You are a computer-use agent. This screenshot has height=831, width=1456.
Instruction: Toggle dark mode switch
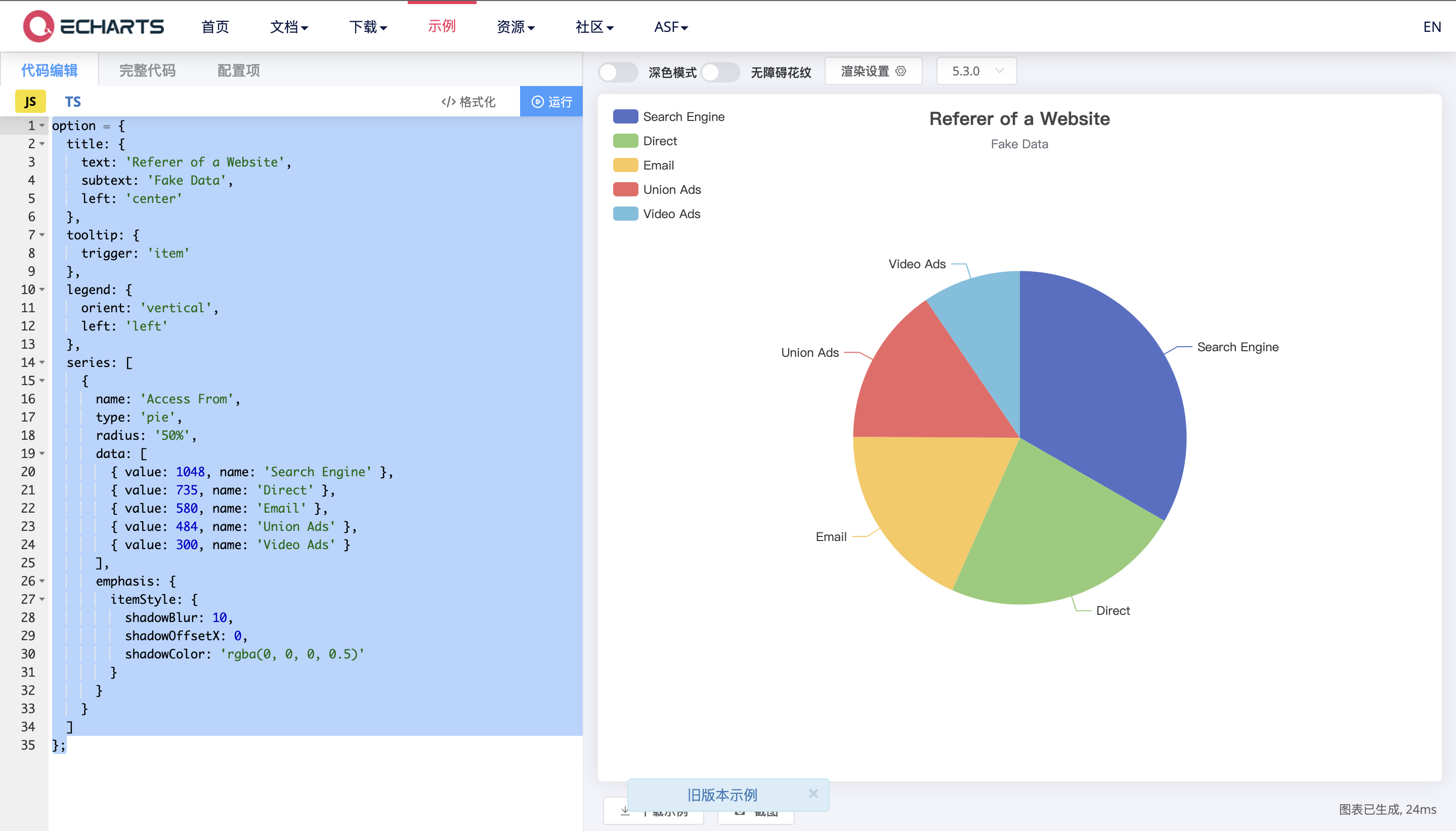pos(618,72)
